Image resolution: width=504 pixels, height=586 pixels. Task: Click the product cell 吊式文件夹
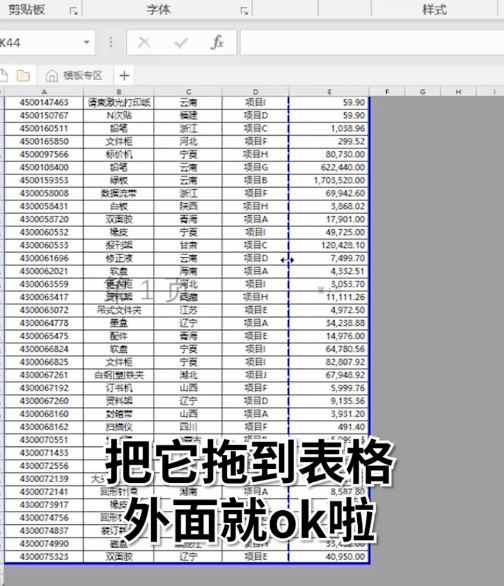118,310
